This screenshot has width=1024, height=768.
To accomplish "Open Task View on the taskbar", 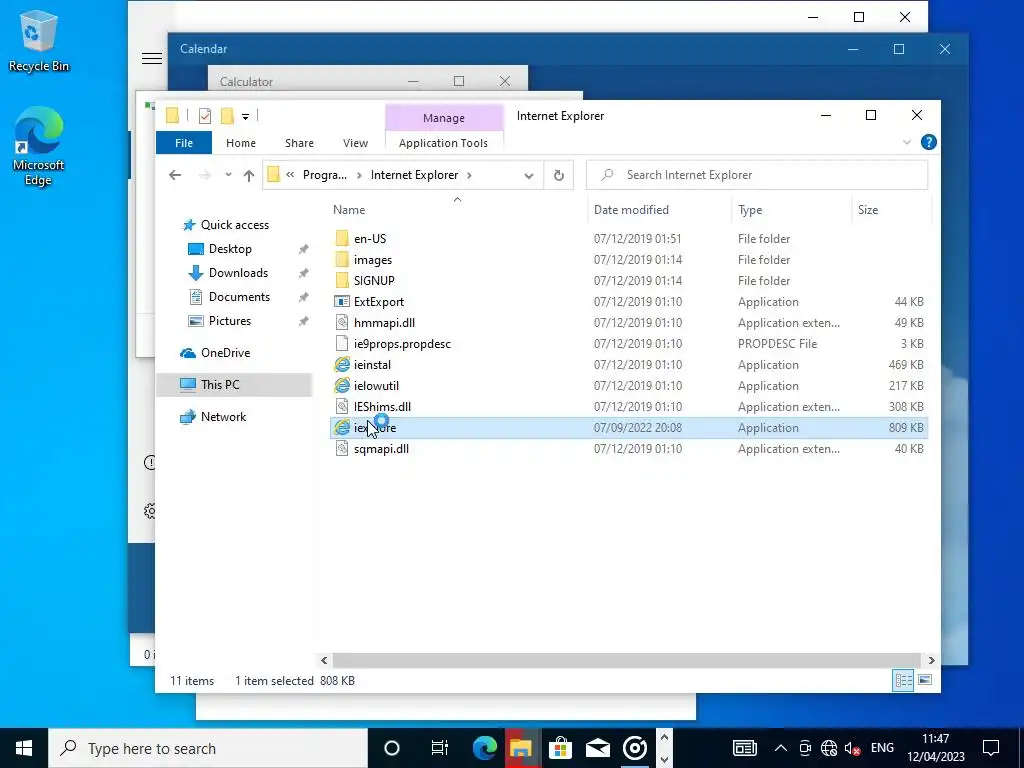I will coord(440,748).
